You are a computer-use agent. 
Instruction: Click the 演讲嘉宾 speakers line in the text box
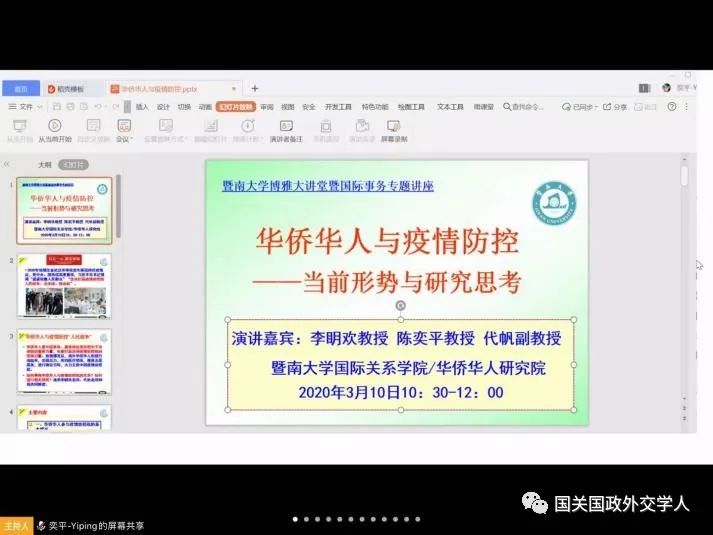point(396,338)
